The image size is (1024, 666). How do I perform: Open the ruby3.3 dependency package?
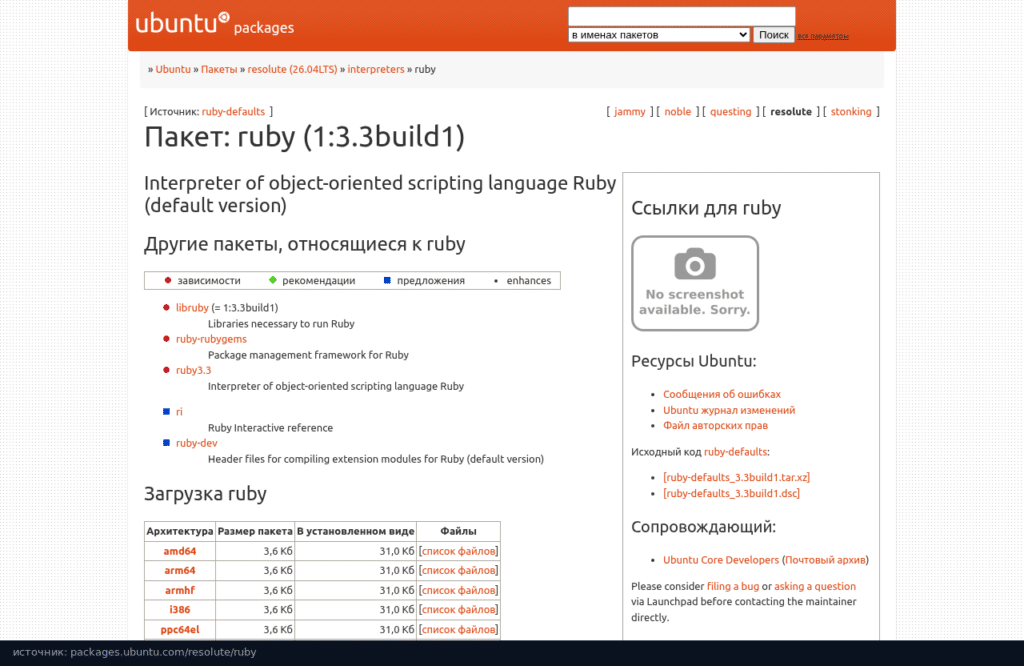[x=193, y=370]
